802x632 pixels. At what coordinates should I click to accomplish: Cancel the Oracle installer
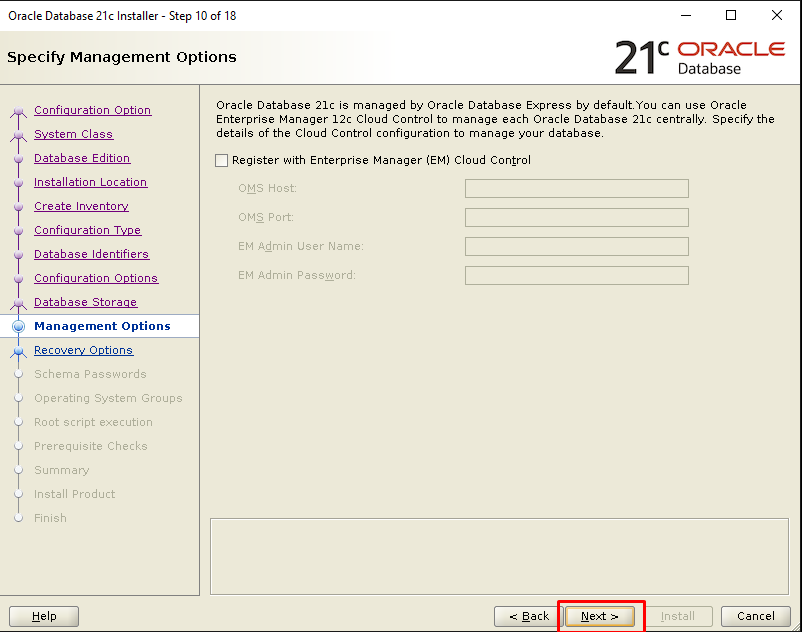[x=755, y=616]
